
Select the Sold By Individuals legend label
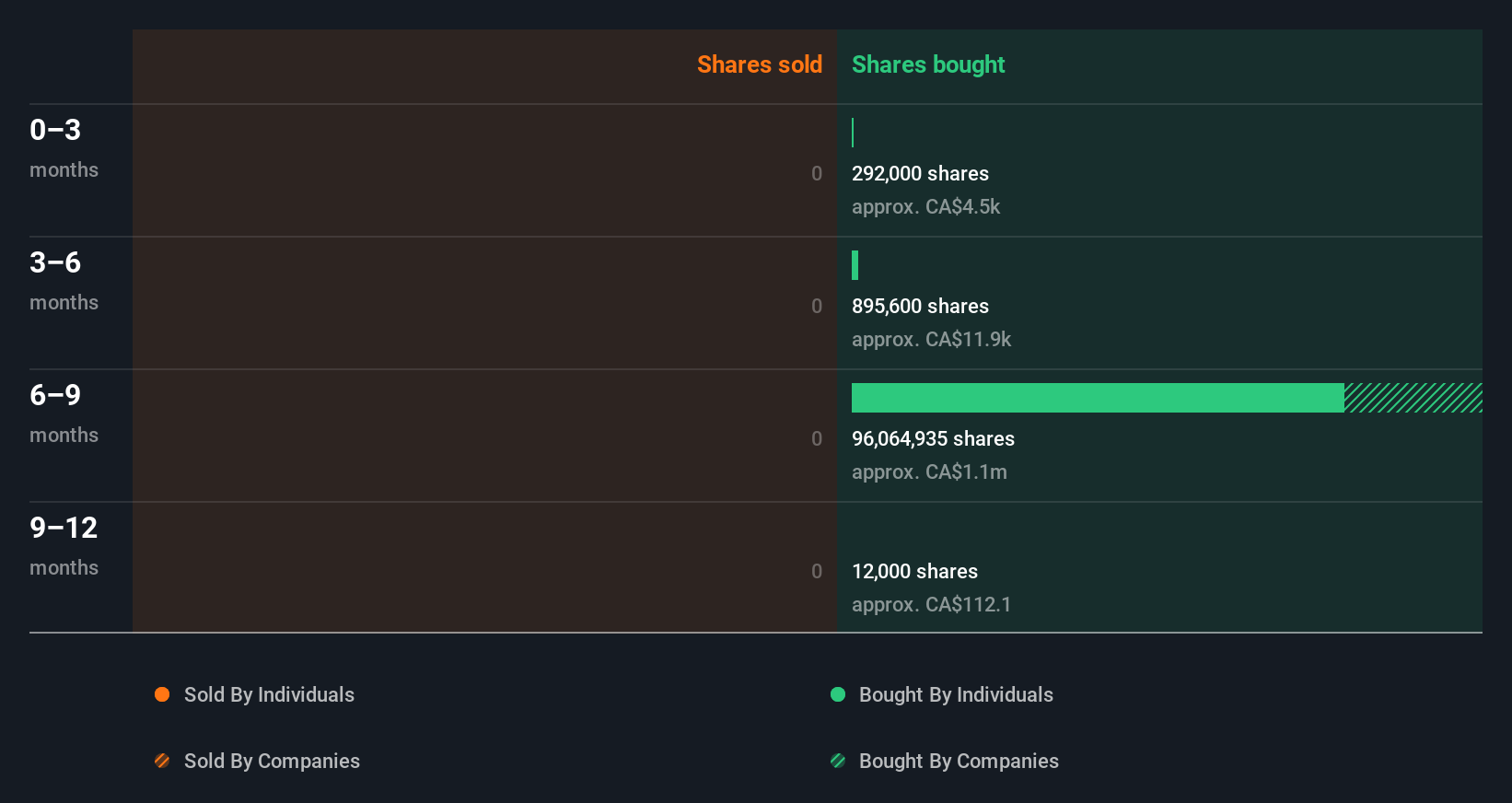coord(269,695)
